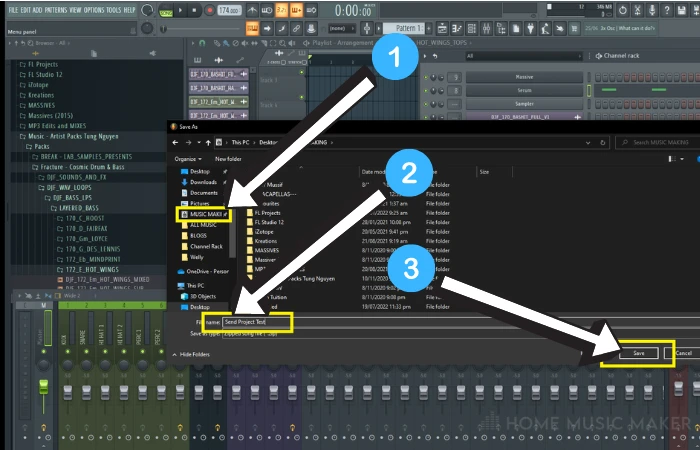The image size is (700, 450).
Task: Select the Sampler channel button
Action: pos(524,104)
